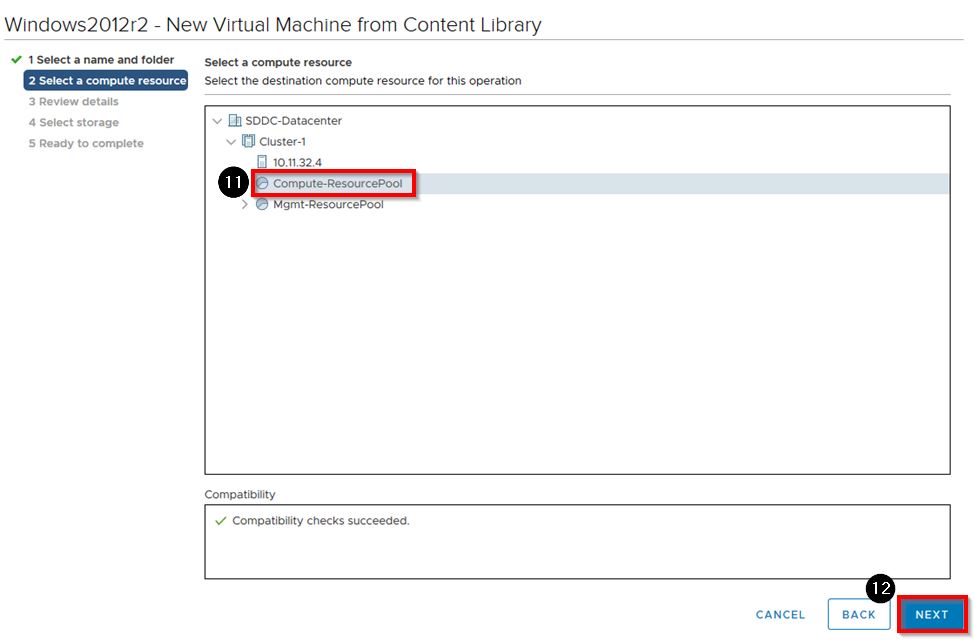Open step 2 Select a compute resource
Viewport: 975px width, 642px height.
[x=106, y=80]
